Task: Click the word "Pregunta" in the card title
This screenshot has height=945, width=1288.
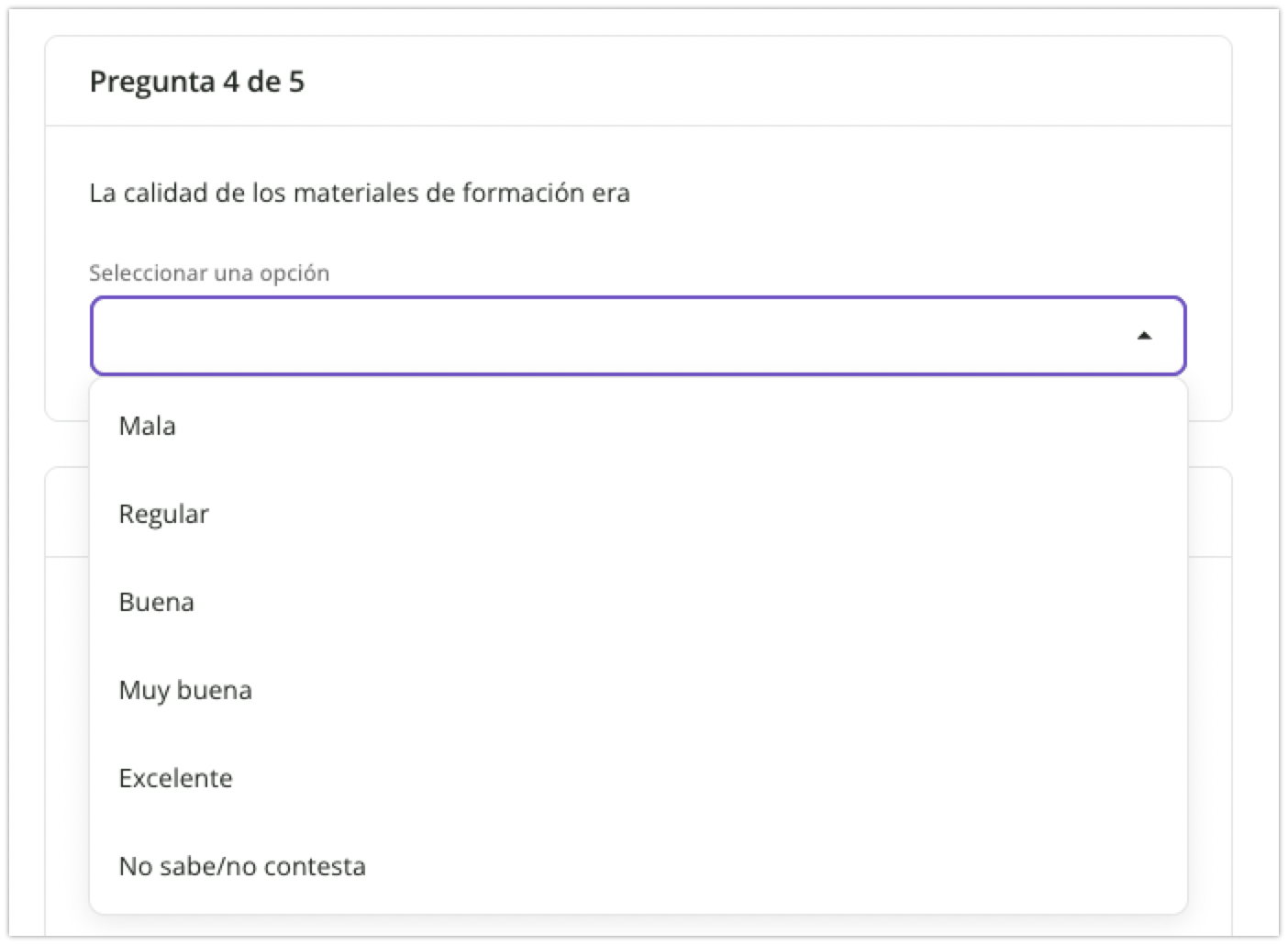Action: pyautogui.click(x=152, y=82)
